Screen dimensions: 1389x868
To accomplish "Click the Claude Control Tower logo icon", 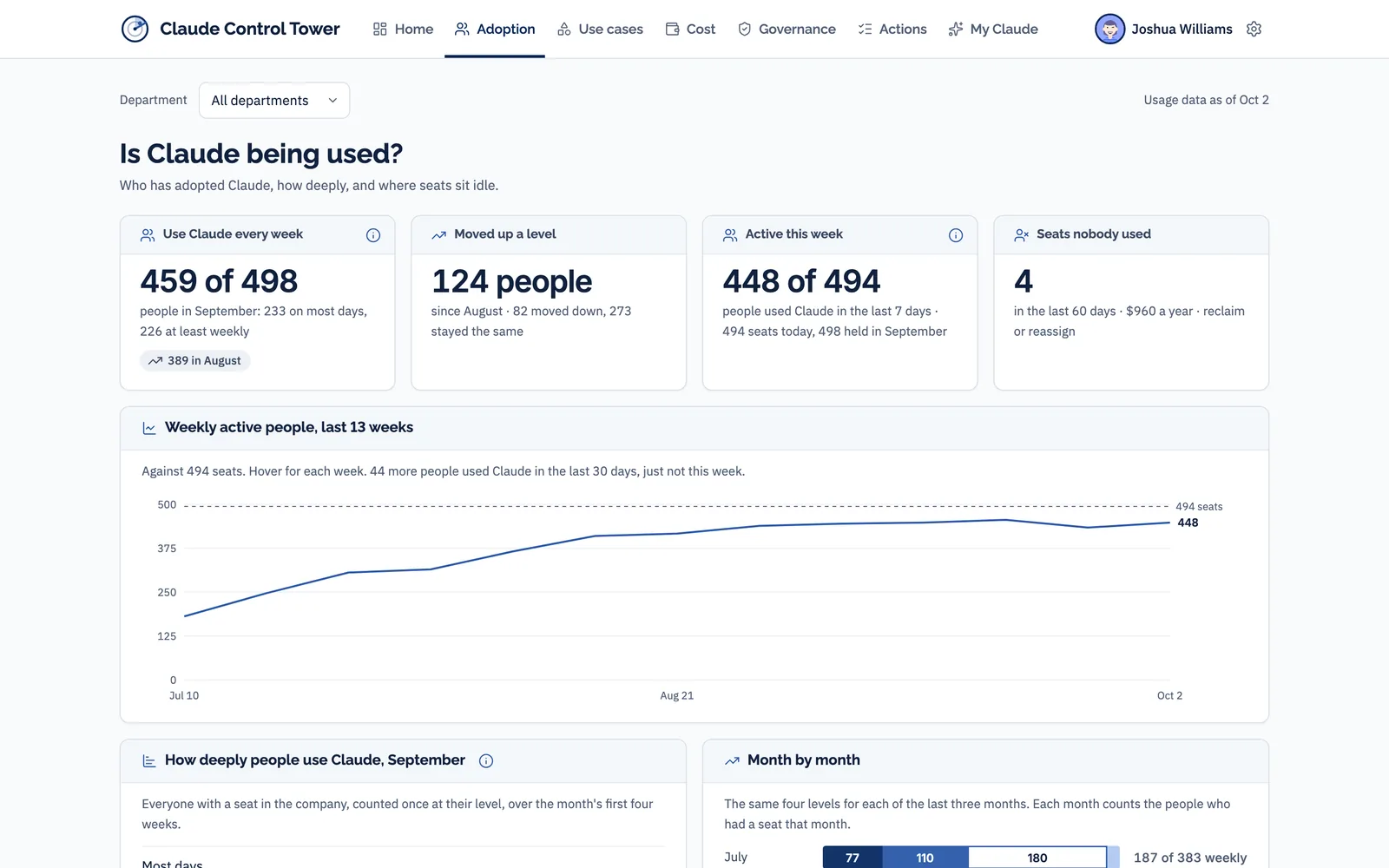I will (135, 29).
